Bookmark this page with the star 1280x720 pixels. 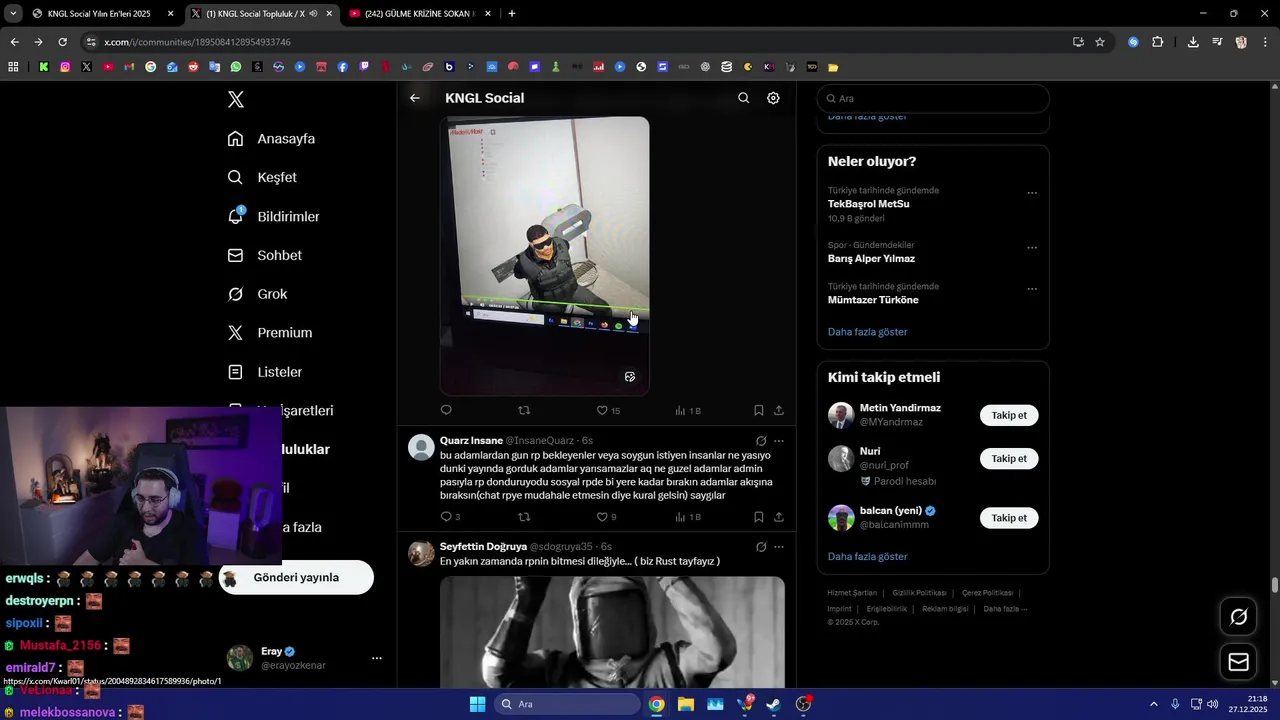coord(1100,42)
